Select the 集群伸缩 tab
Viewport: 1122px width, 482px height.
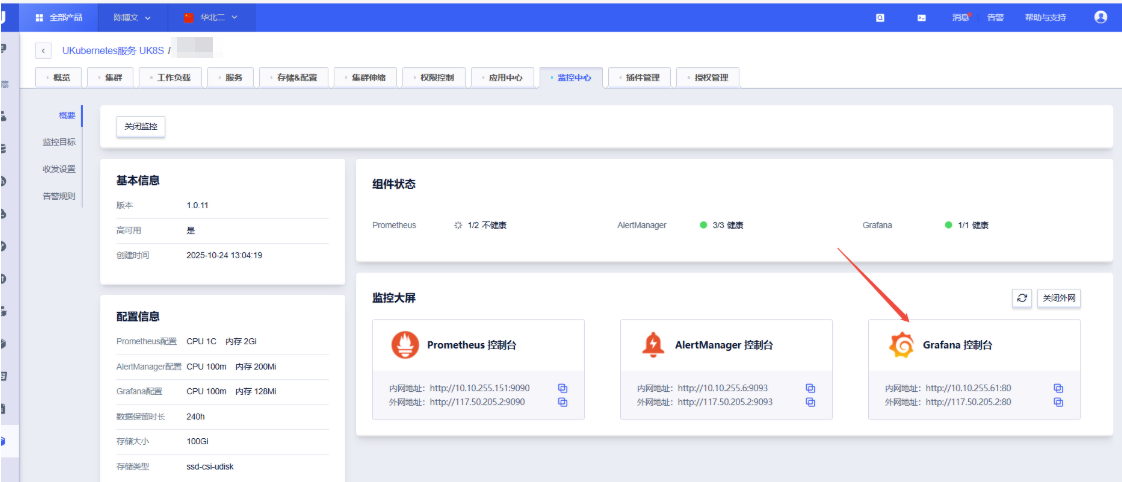pos(365,77)
